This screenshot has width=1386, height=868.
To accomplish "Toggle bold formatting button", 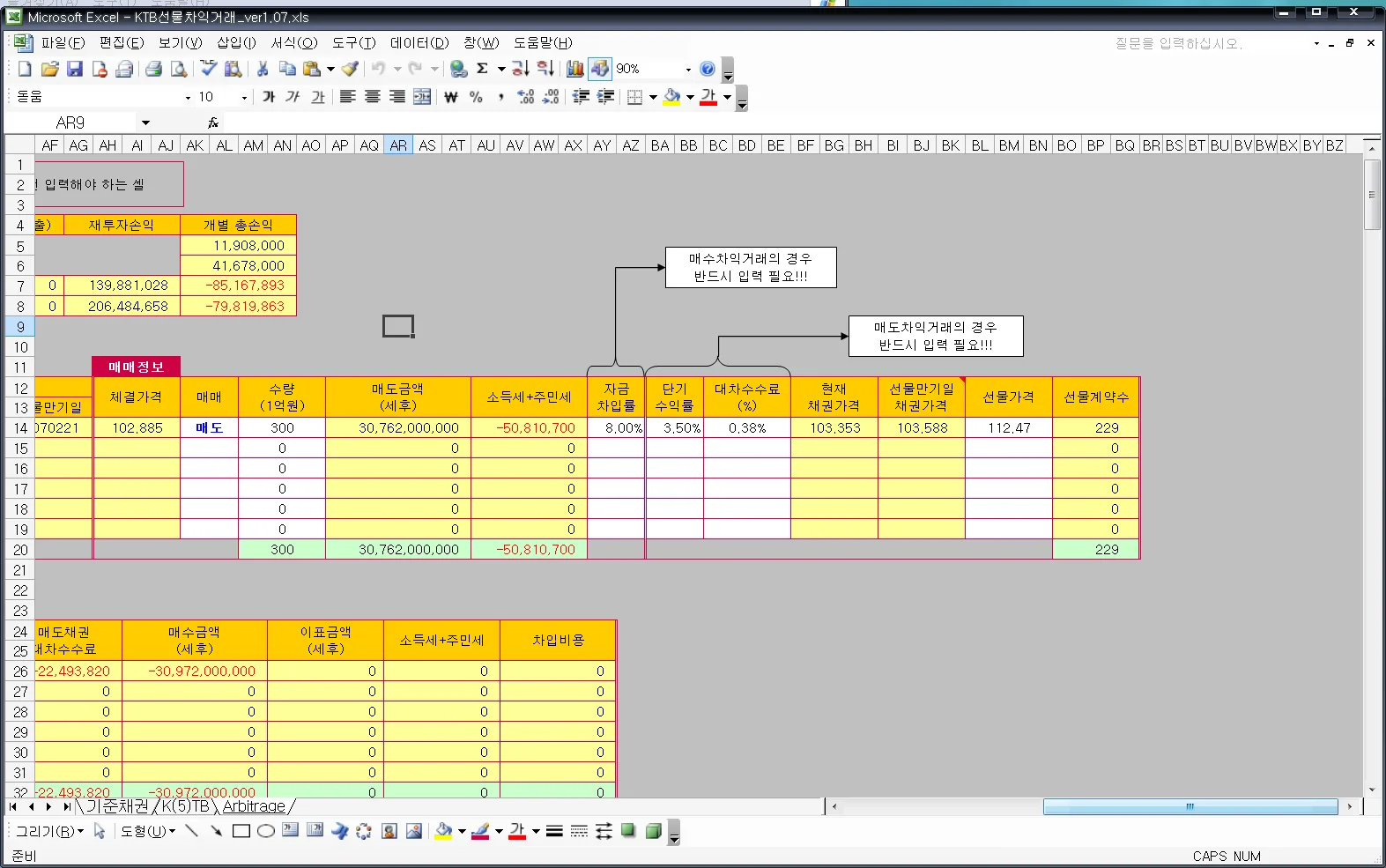I will [269, 97].
